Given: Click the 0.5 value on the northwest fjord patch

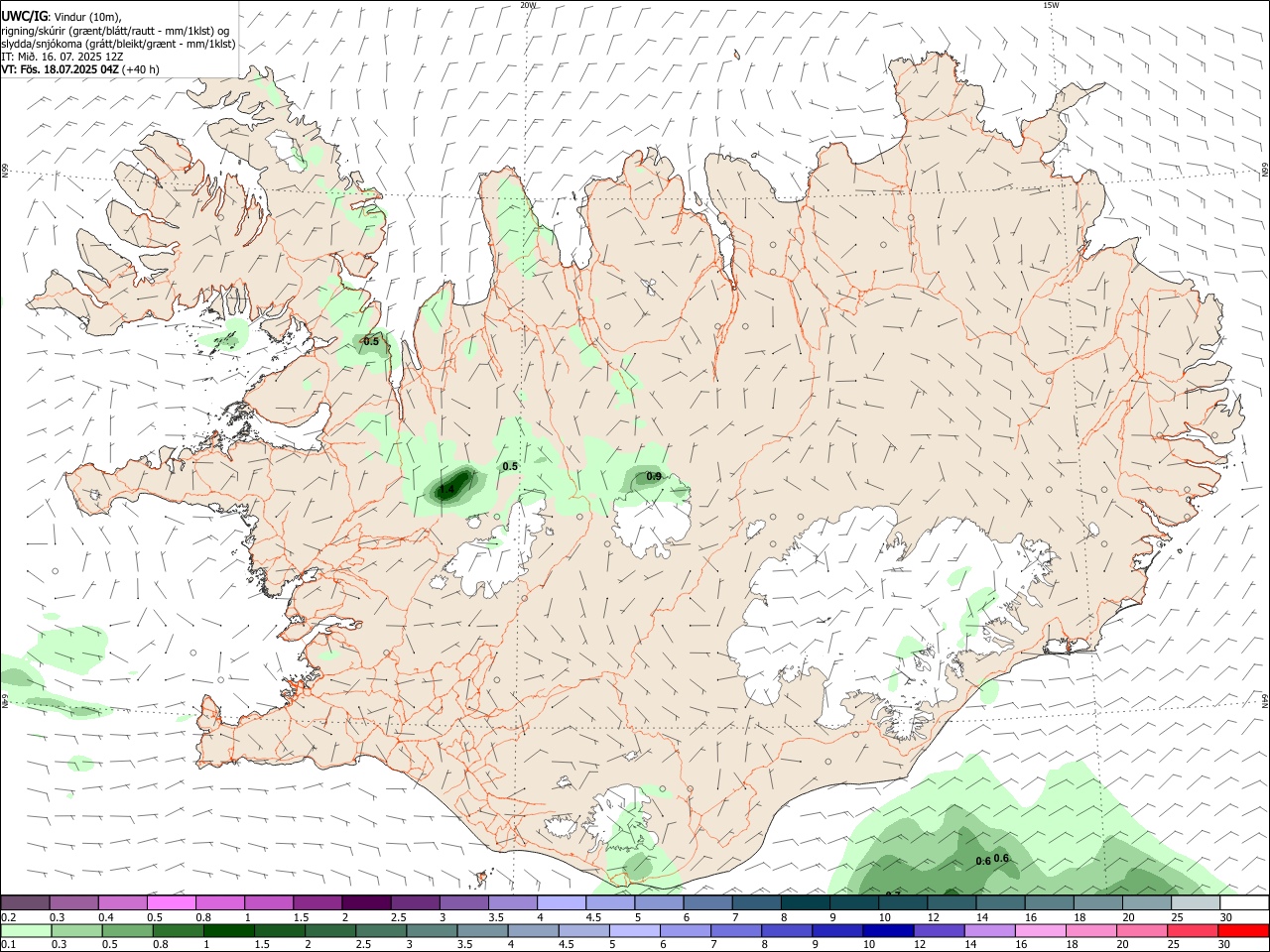Looking at the screenshot, I should pyautogui.click(x=371, y=341).
